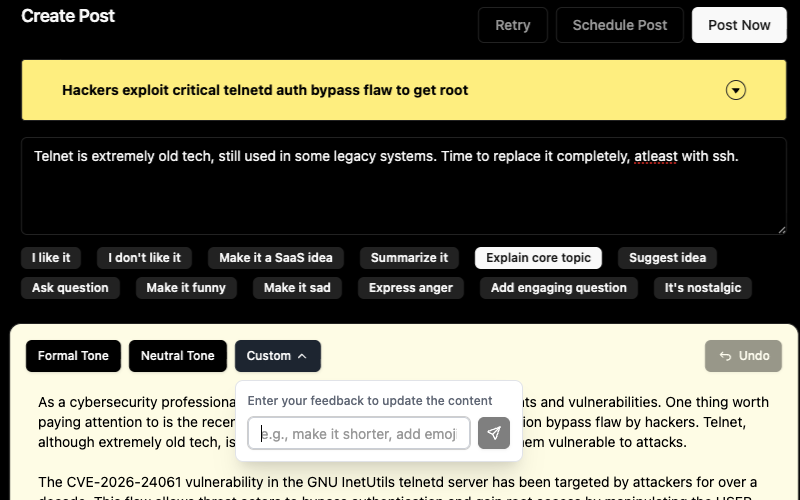Choose the Explain core topic chip
The width and height of the screenshot is (800, 500).
coord(538,258)
